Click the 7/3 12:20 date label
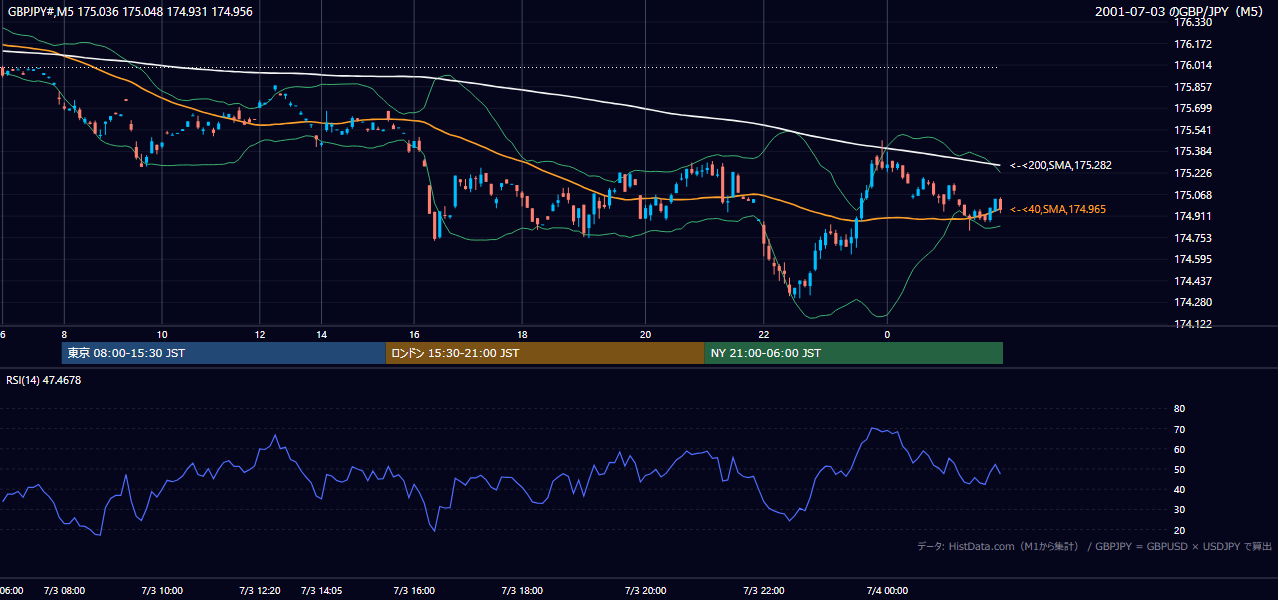 (x=260, y=591)
